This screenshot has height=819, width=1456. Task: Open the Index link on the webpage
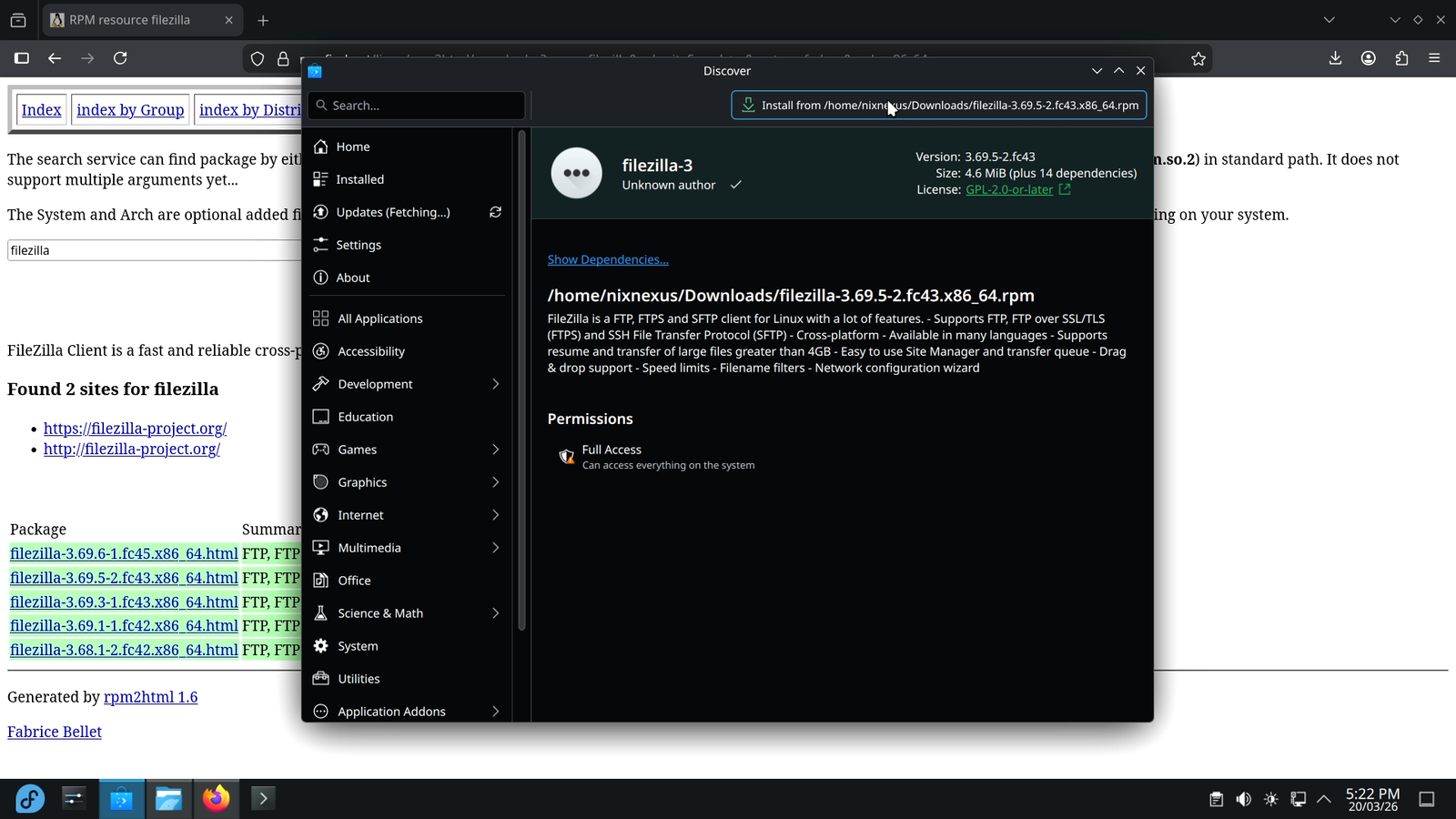pos(41,110)
